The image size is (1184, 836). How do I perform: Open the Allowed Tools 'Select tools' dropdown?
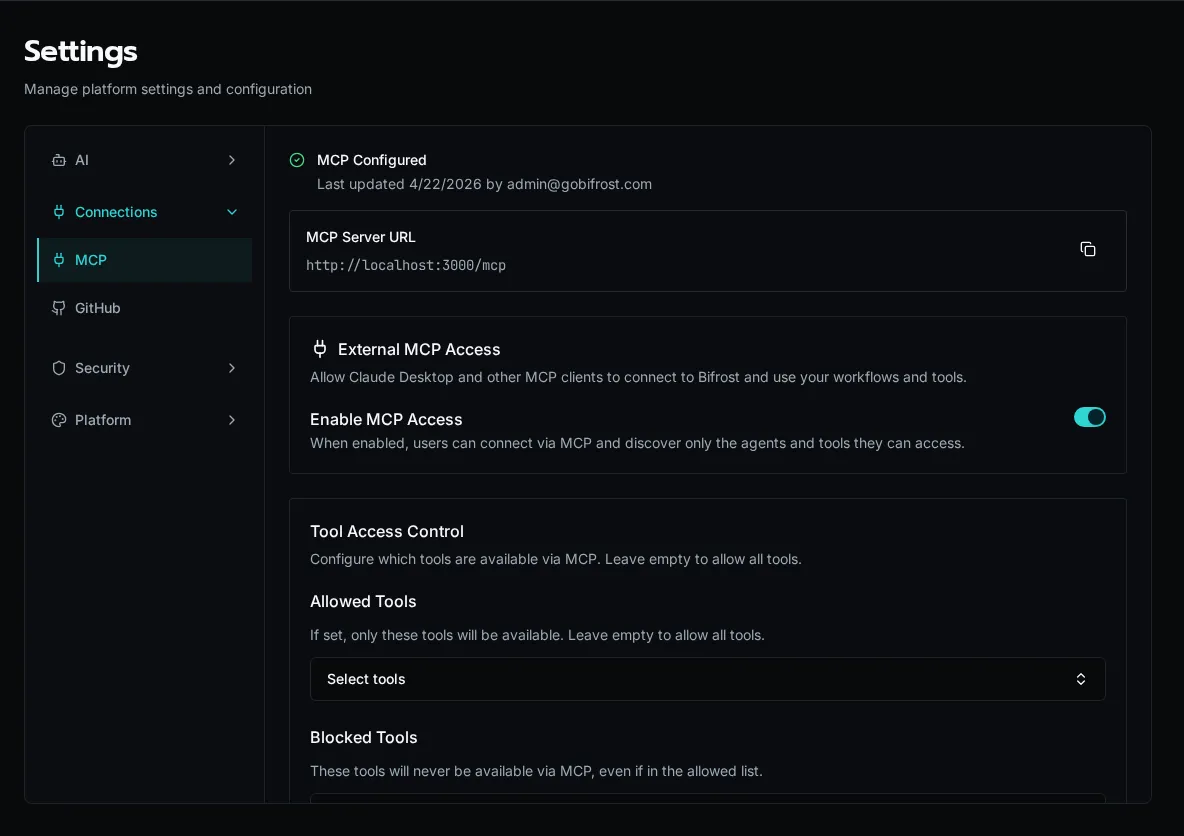tap(708, 679)
